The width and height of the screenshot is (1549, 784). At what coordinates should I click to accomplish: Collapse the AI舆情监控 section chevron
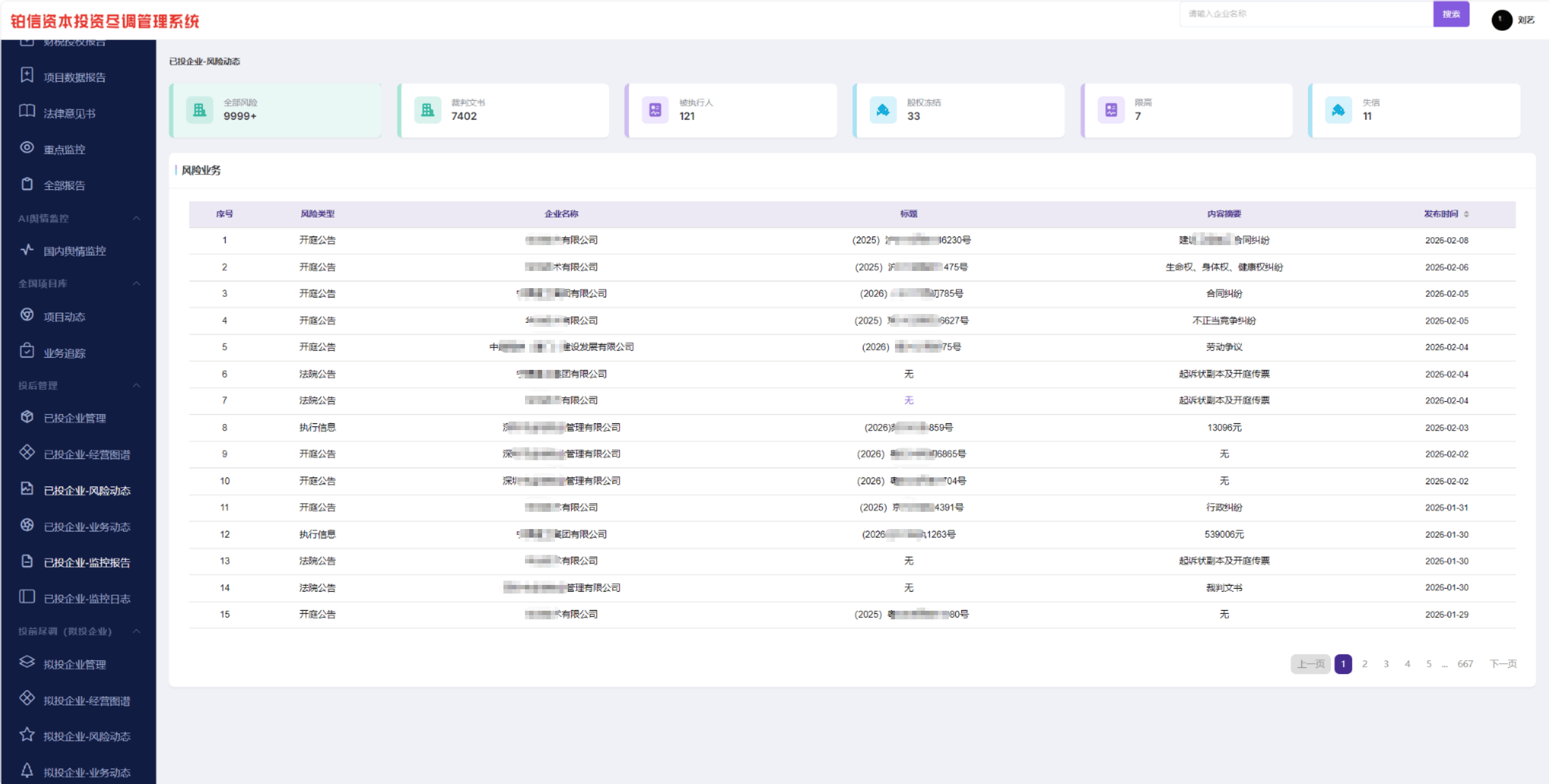click(136, 218)
